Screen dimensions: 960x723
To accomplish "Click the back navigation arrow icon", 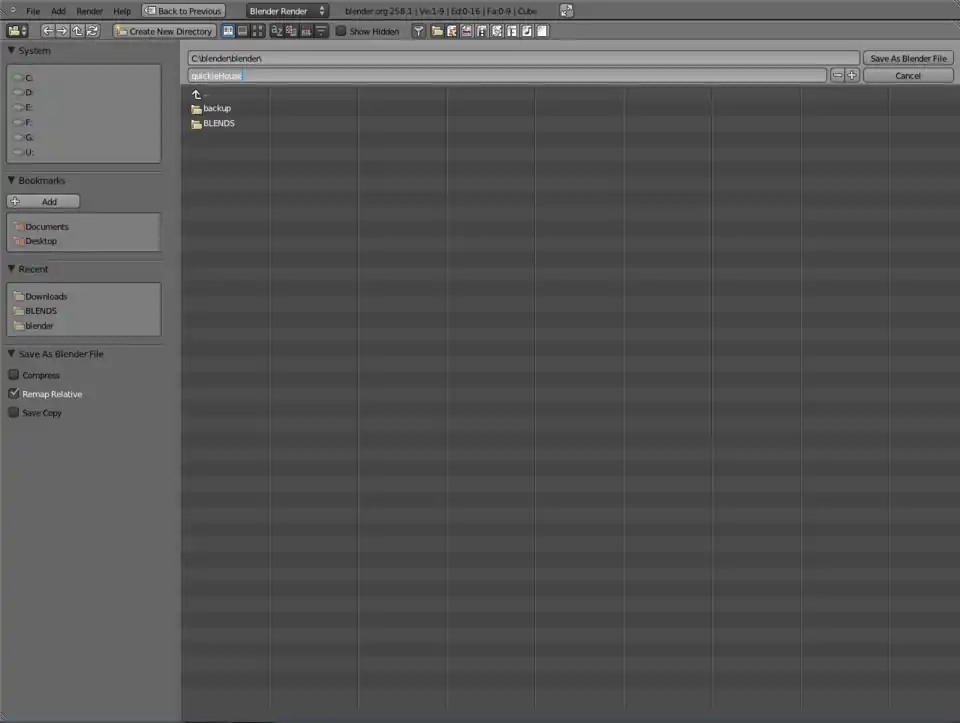I will 47,31.
